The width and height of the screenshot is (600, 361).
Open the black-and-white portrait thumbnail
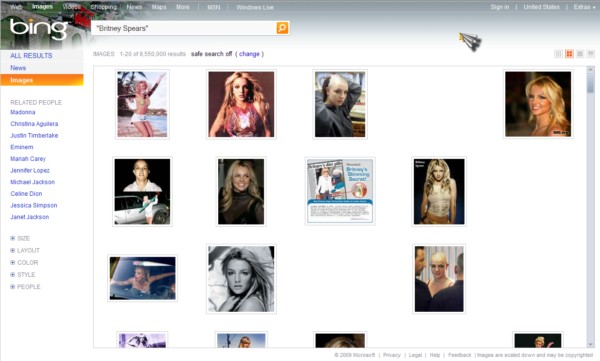(241, 279)
